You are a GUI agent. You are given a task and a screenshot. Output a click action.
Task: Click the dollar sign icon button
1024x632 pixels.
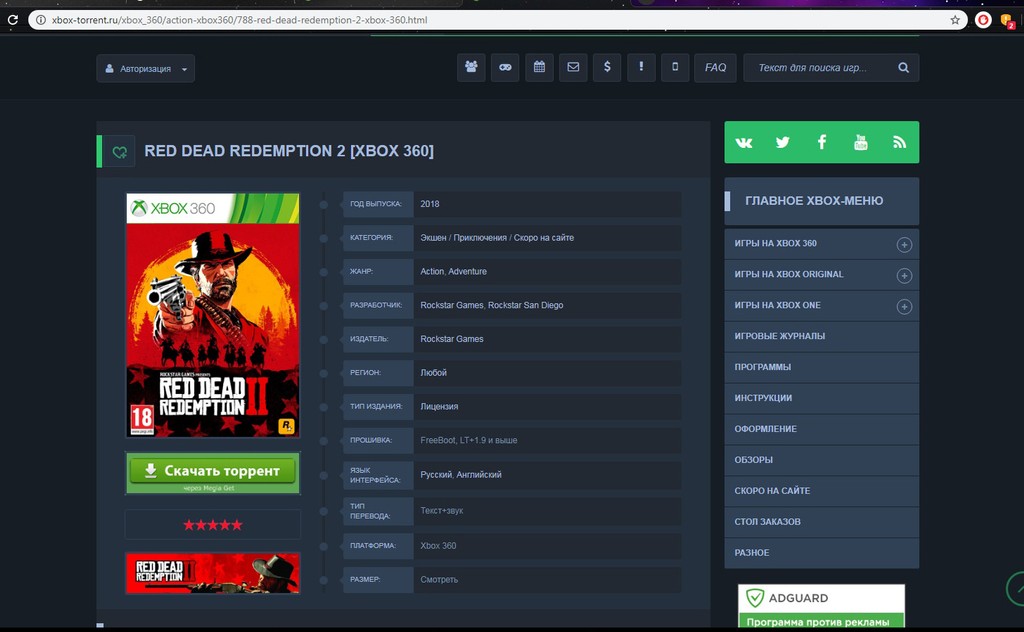607,67
